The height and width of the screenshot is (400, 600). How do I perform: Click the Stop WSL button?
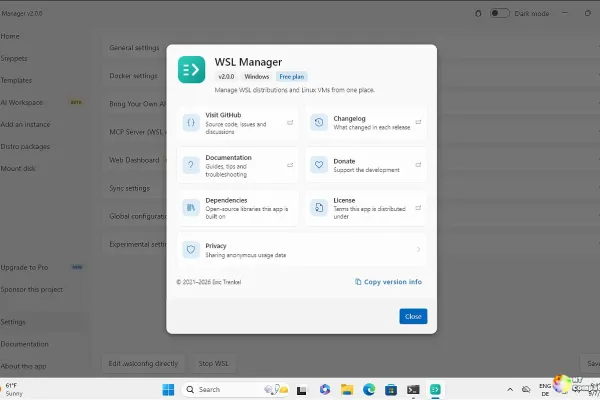point(213,364)
